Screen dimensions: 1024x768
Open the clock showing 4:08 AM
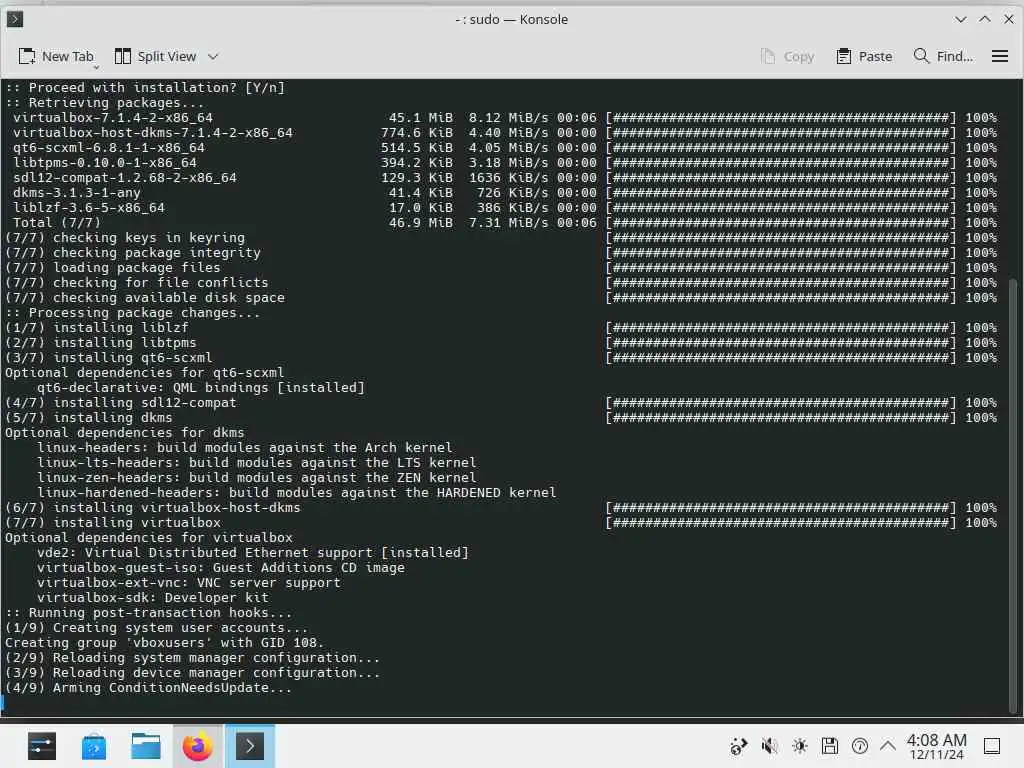[936, 746]
